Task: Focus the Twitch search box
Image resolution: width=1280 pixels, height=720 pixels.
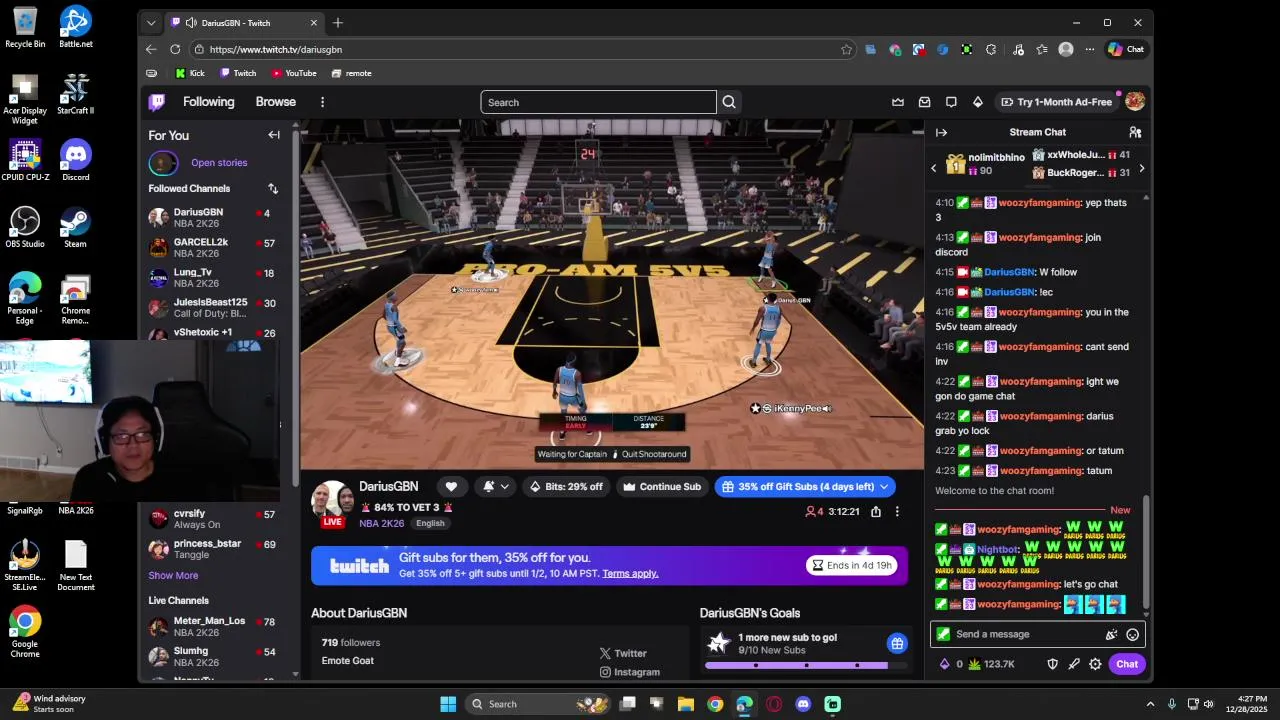Action: click(x=598, y=102)
